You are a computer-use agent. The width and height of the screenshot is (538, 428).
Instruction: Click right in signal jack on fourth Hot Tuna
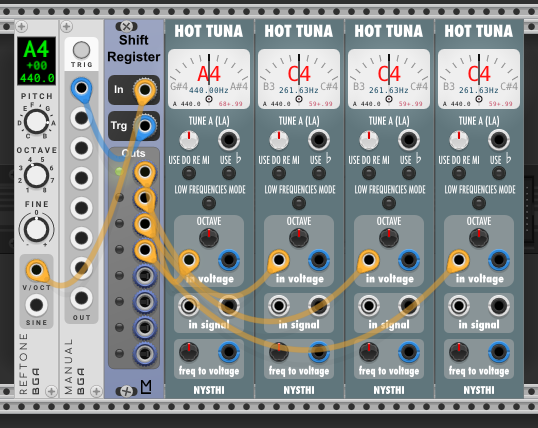tap(499, 305)
